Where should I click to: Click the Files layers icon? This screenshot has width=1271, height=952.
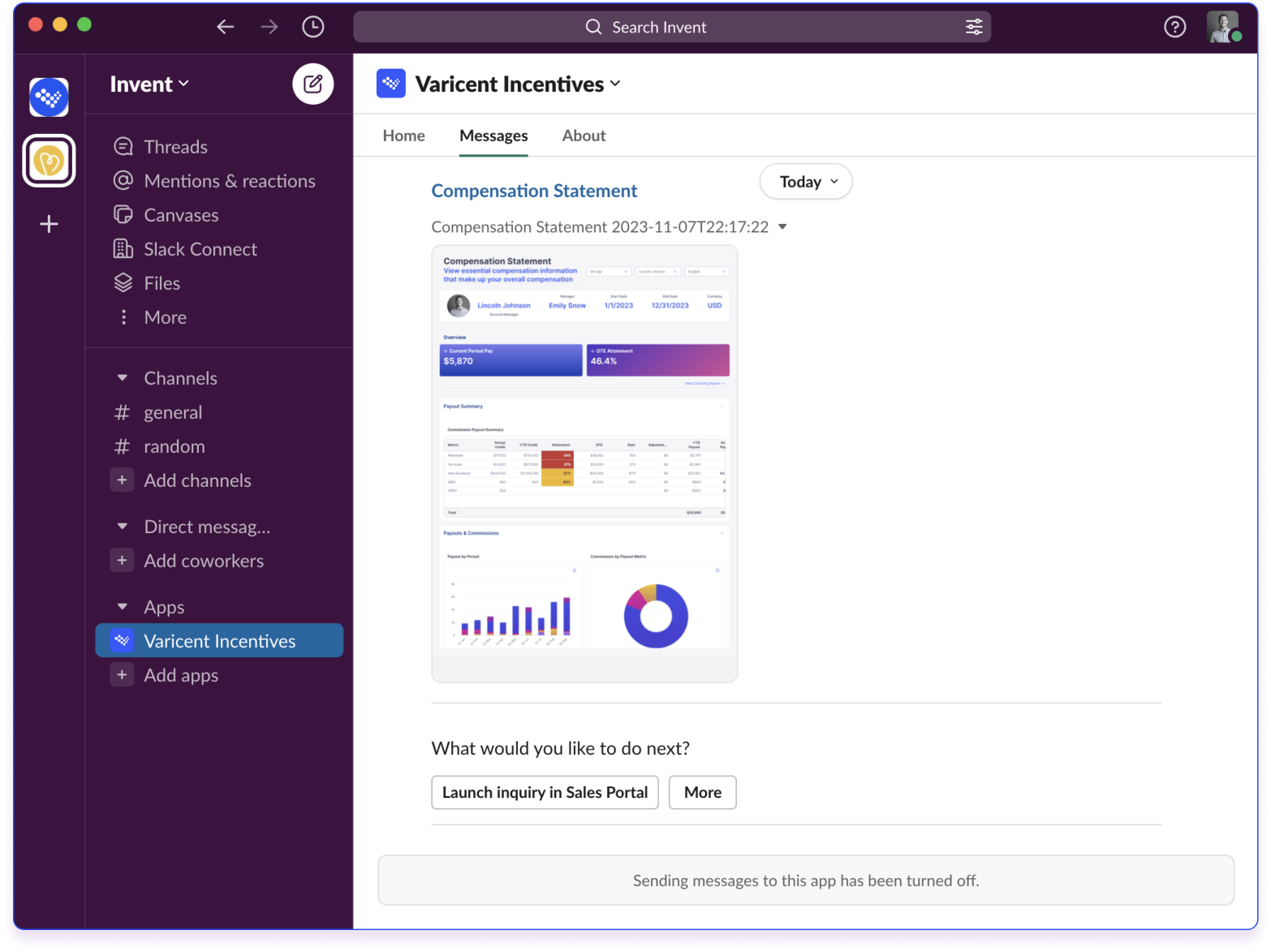click(x=123, y=282)
